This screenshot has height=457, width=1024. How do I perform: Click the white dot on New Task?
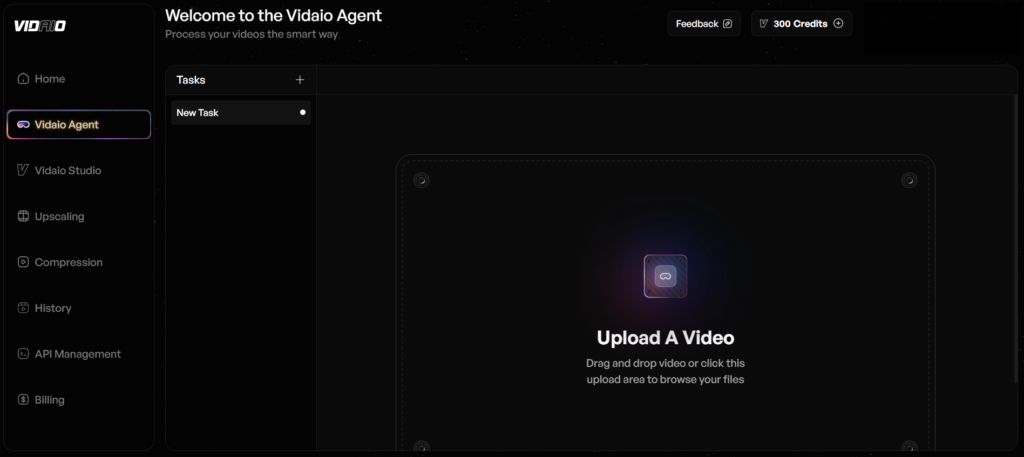[x=302, y=112]
